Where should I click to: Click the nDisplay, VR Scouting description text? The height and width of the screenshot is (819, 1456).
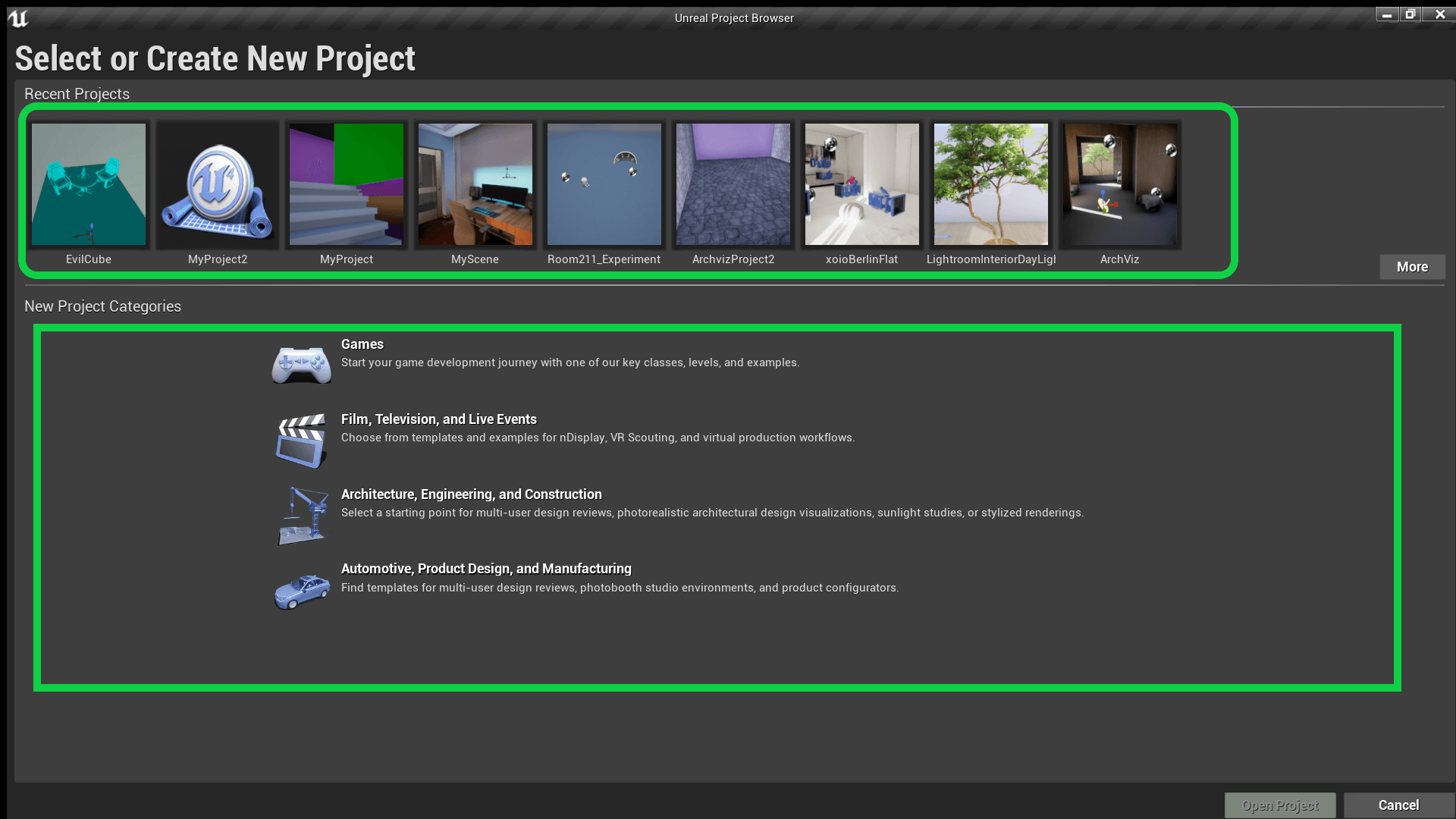[x=598, y=438]
